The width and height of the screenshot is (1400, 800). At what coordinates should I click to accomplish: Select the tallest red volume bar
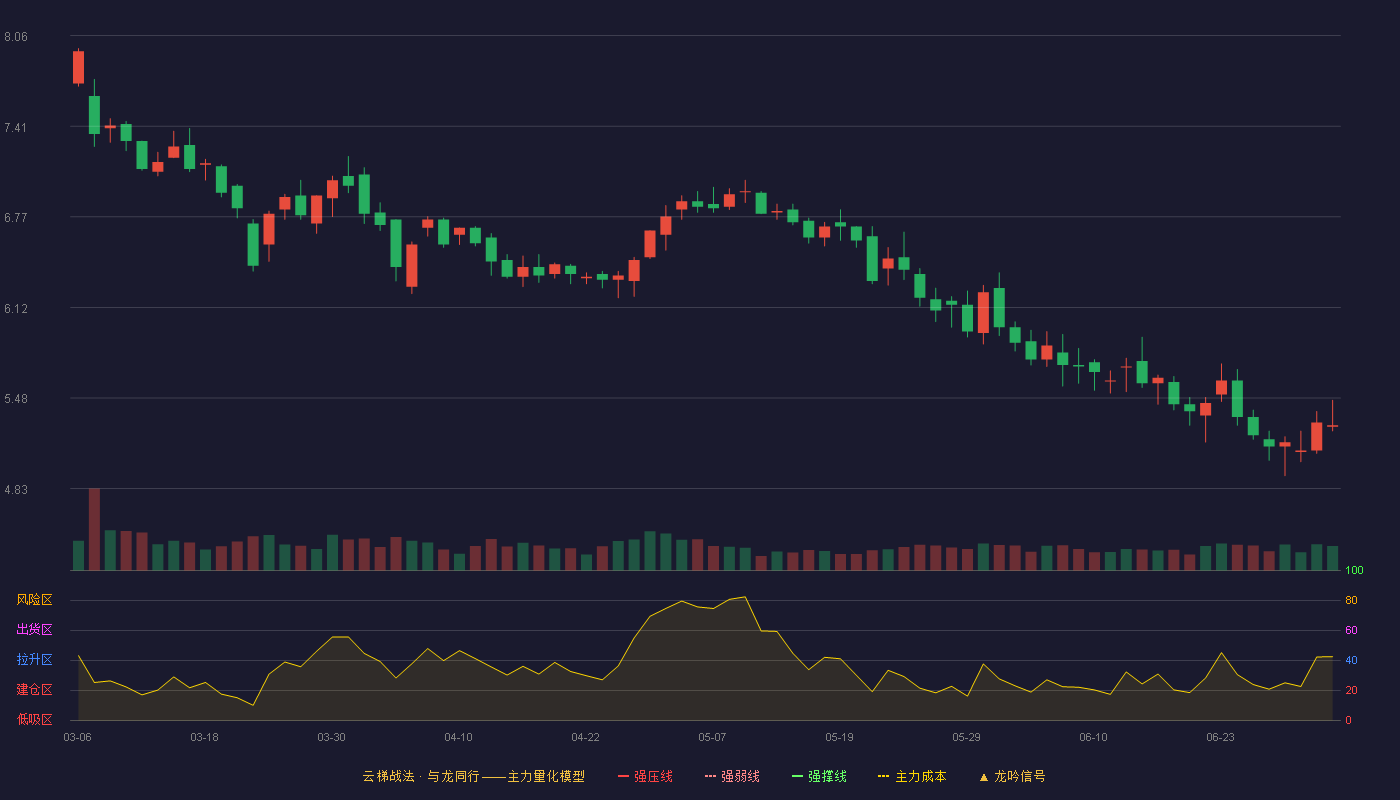point(94,529)
